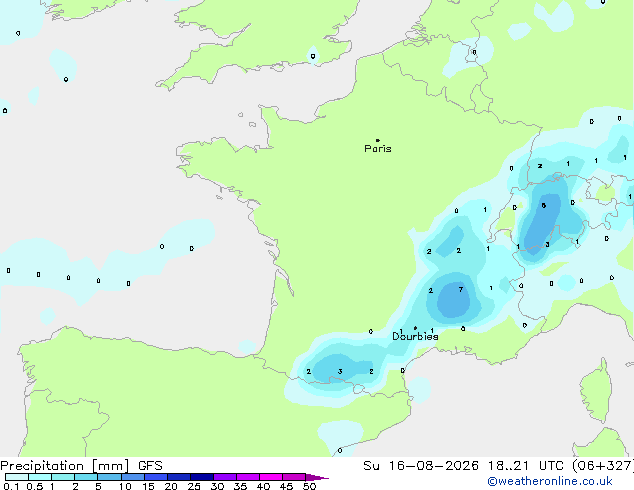Select the 10–15 mm legend swatch

[x=132, y=477]
